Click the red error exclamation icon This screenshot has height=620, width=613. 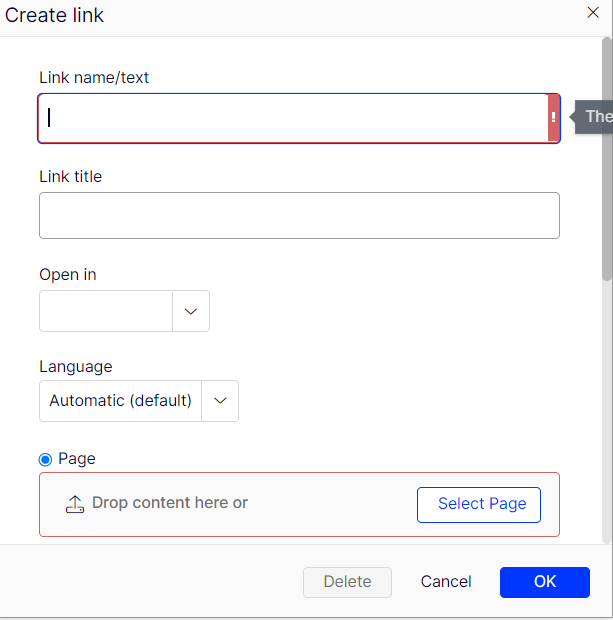pos(553,118)
